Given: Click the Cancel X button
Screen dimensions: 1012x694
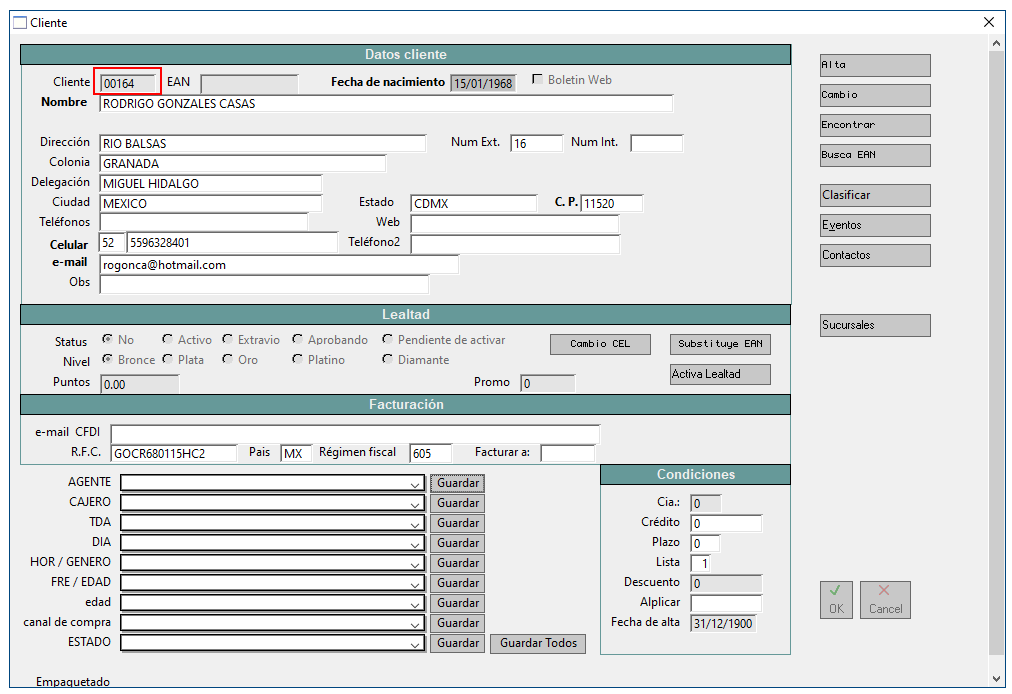Looking at the screenshot, I should click(x=885, y=600).
